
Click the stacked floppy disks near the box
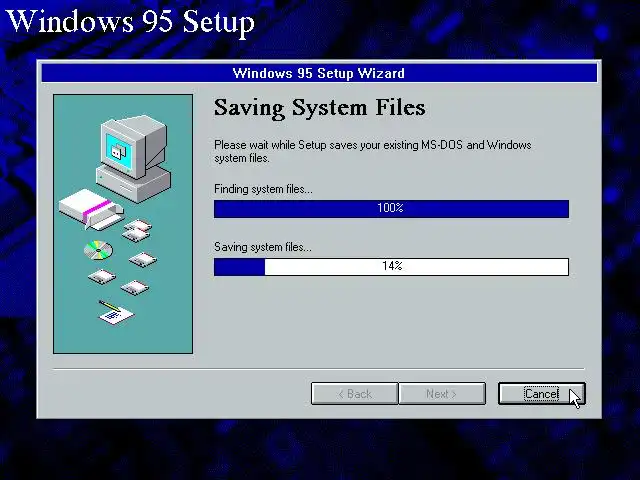click(137, 230)
